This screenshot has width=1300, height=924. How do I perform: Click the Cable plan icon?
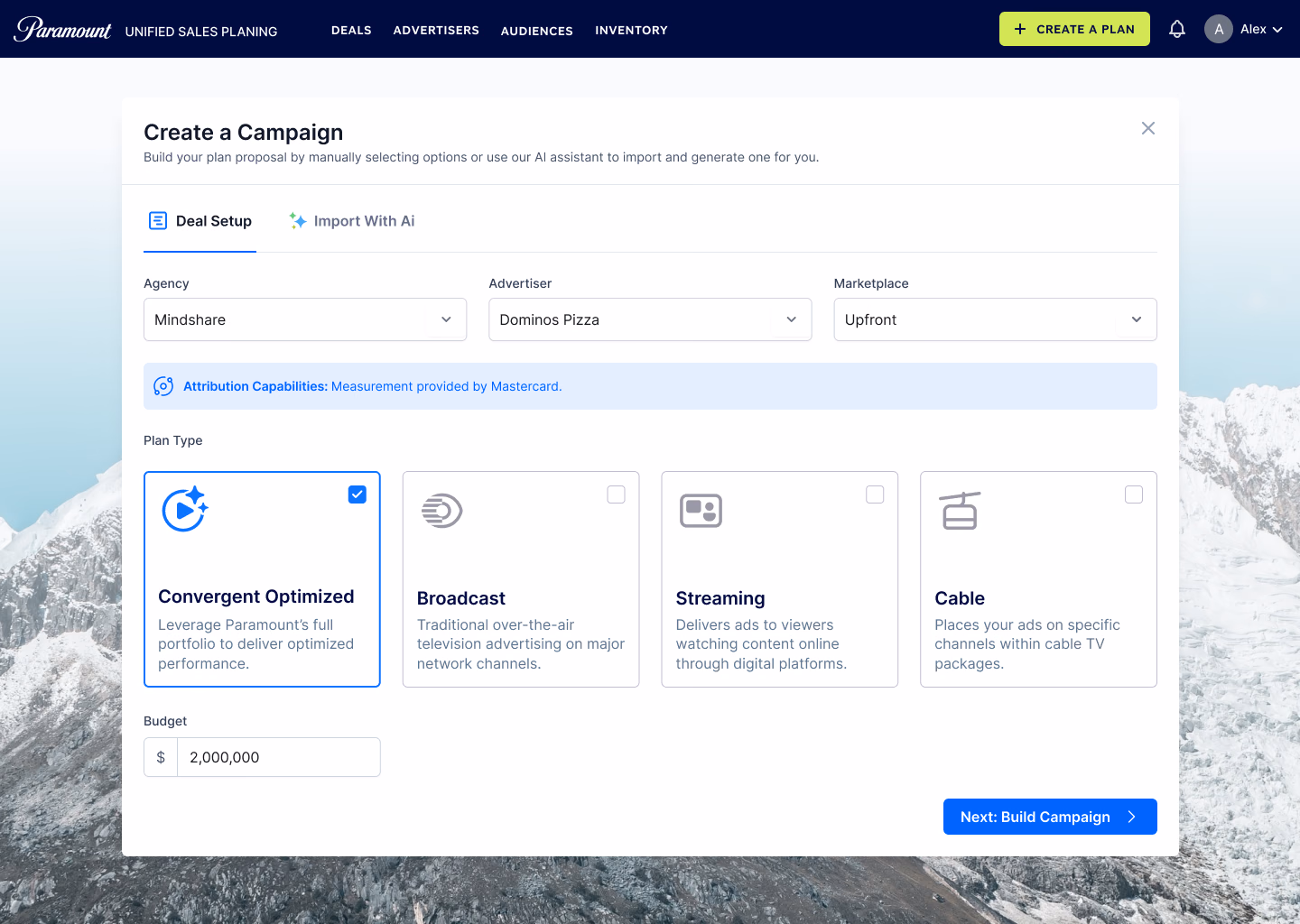click(x=960, y=511)
